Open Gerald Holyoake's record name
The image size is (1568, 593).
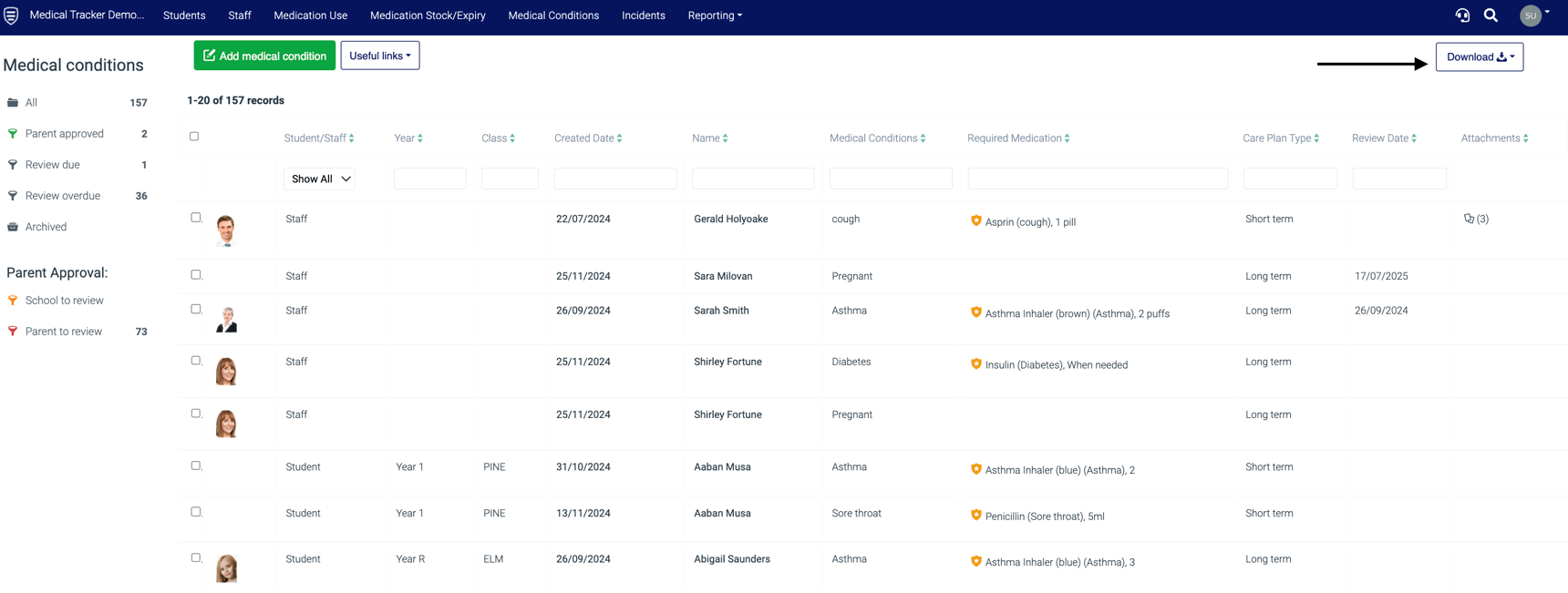pos(731,219)
